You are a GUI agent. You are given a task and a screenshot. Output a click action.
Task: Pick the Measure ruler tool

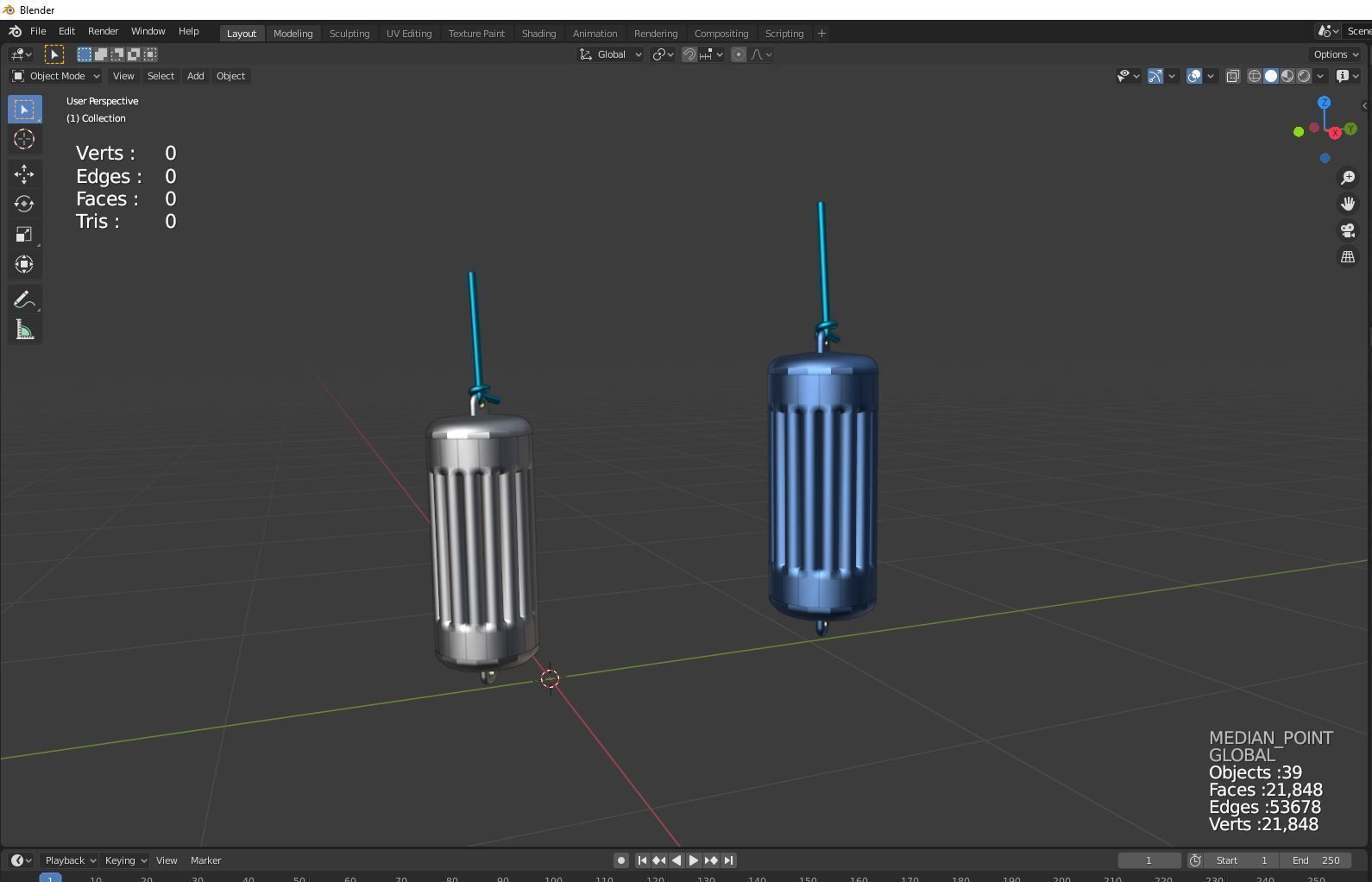(24, 331)
